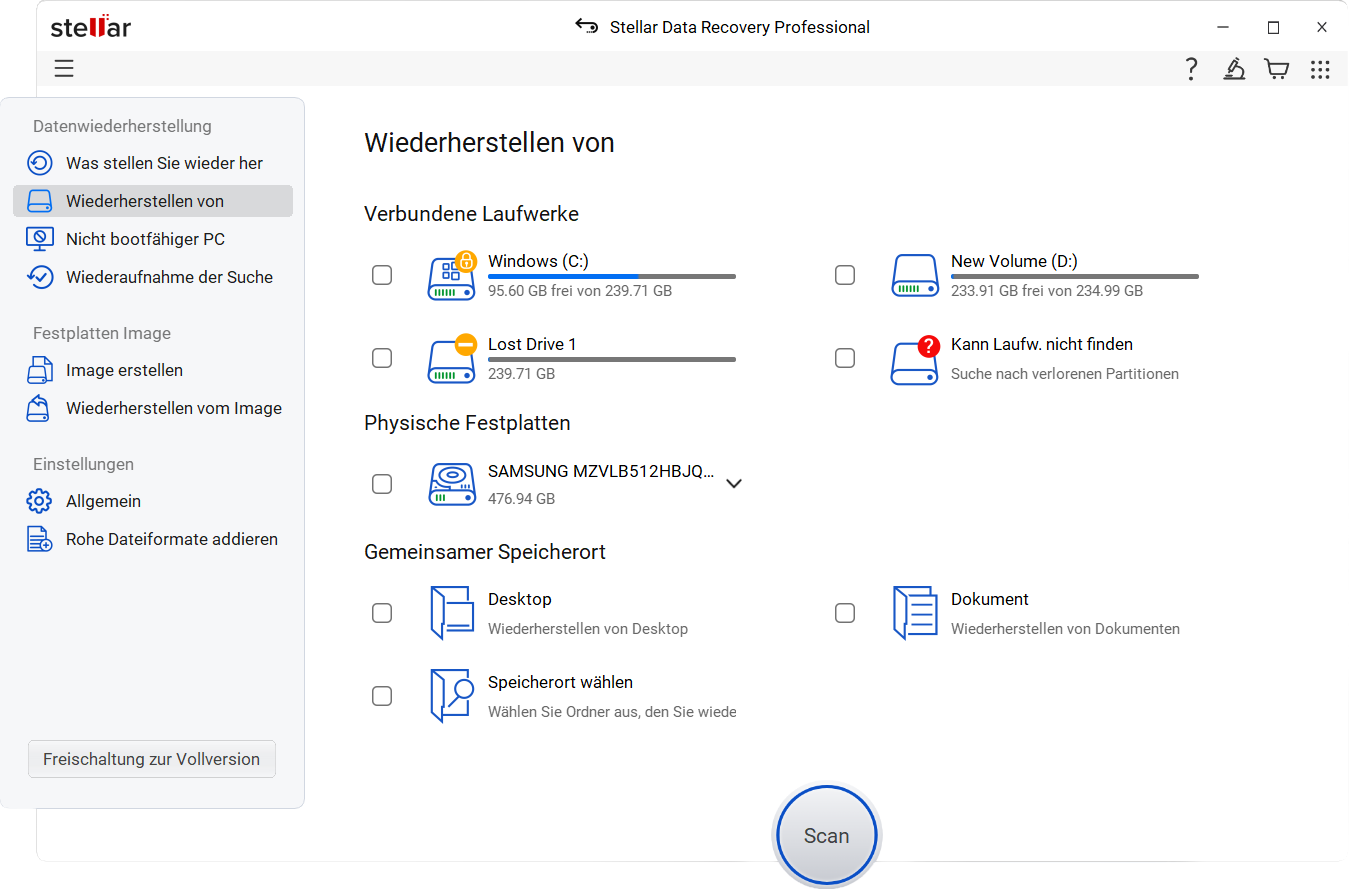Click the Allgemein gear icon
The height and width of the screenshot is (889, 1349).
(39, 501)
